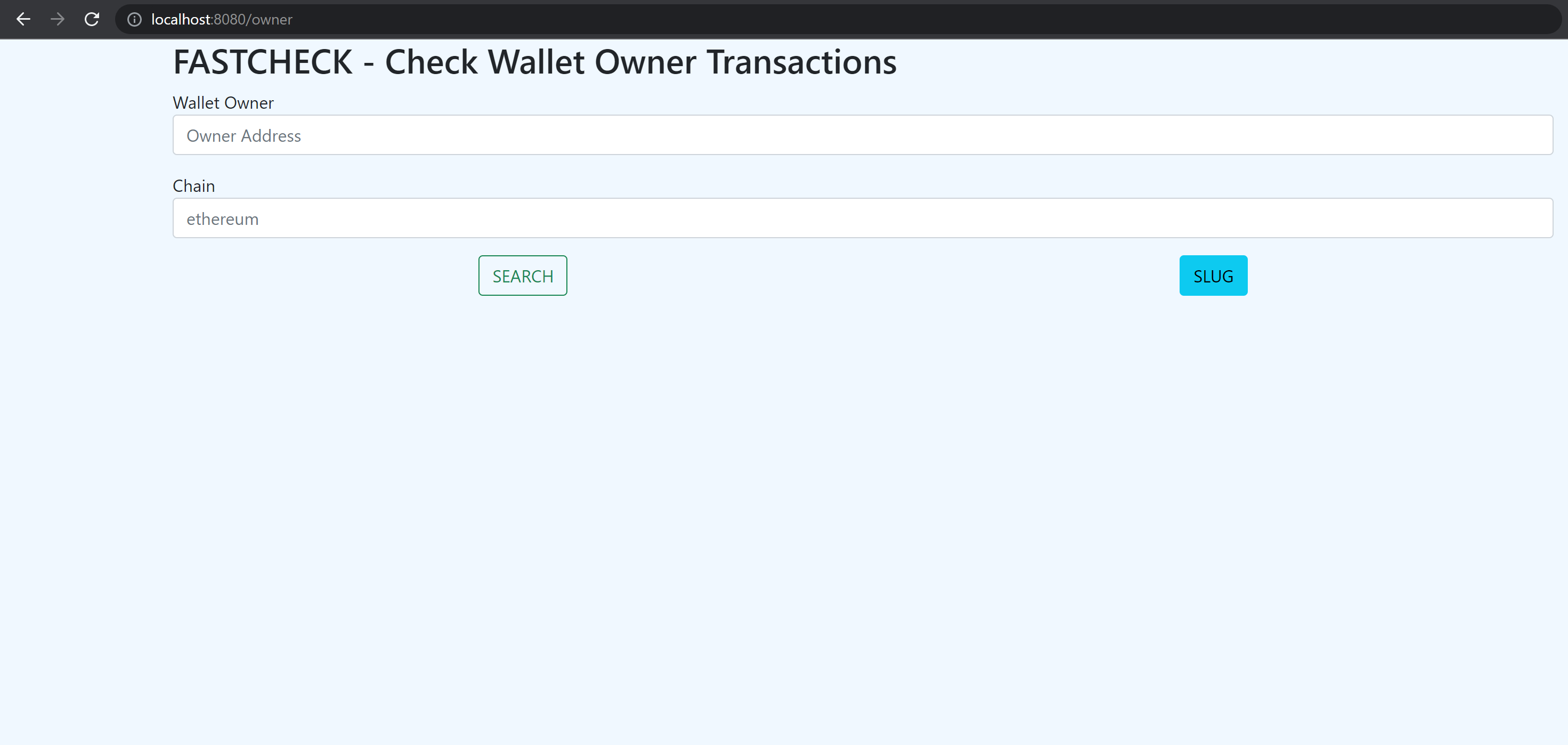
Task: Select the localhost:8080/owner URL text
Action: tap(222, 20)
